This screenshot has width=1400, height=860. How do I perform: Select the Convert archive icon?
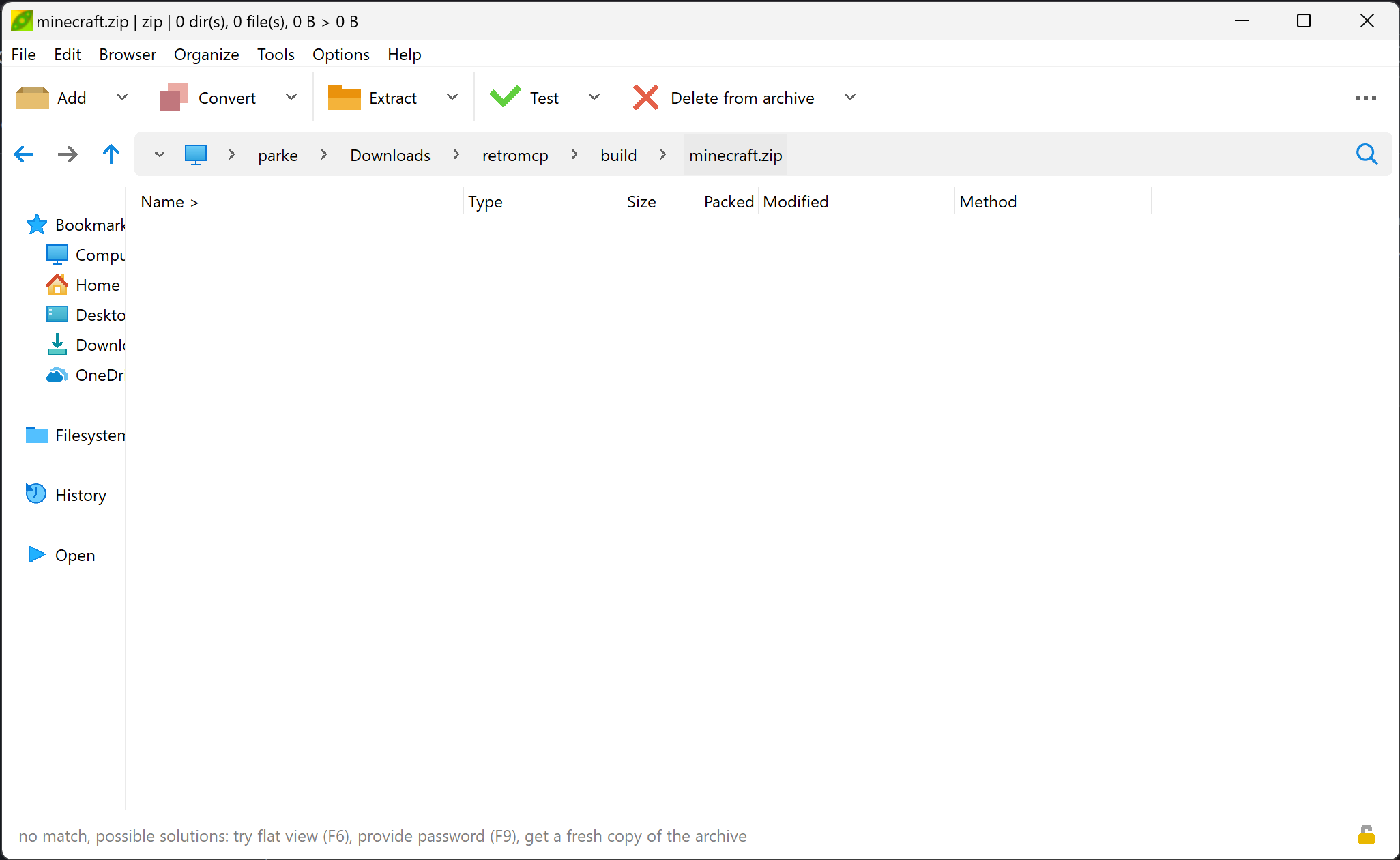pos(174,98)
